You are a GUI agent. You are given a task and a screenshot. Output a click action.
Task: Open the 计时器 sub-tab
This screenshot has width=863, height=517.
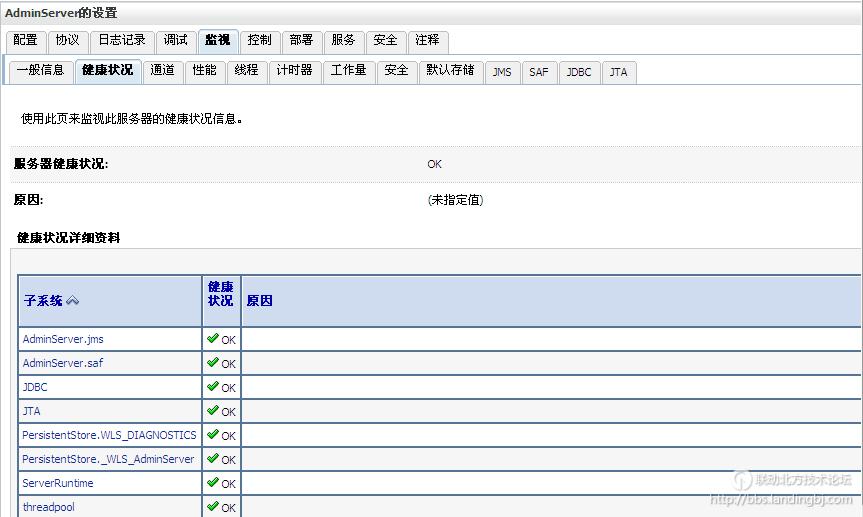click(x=295, y=72)
